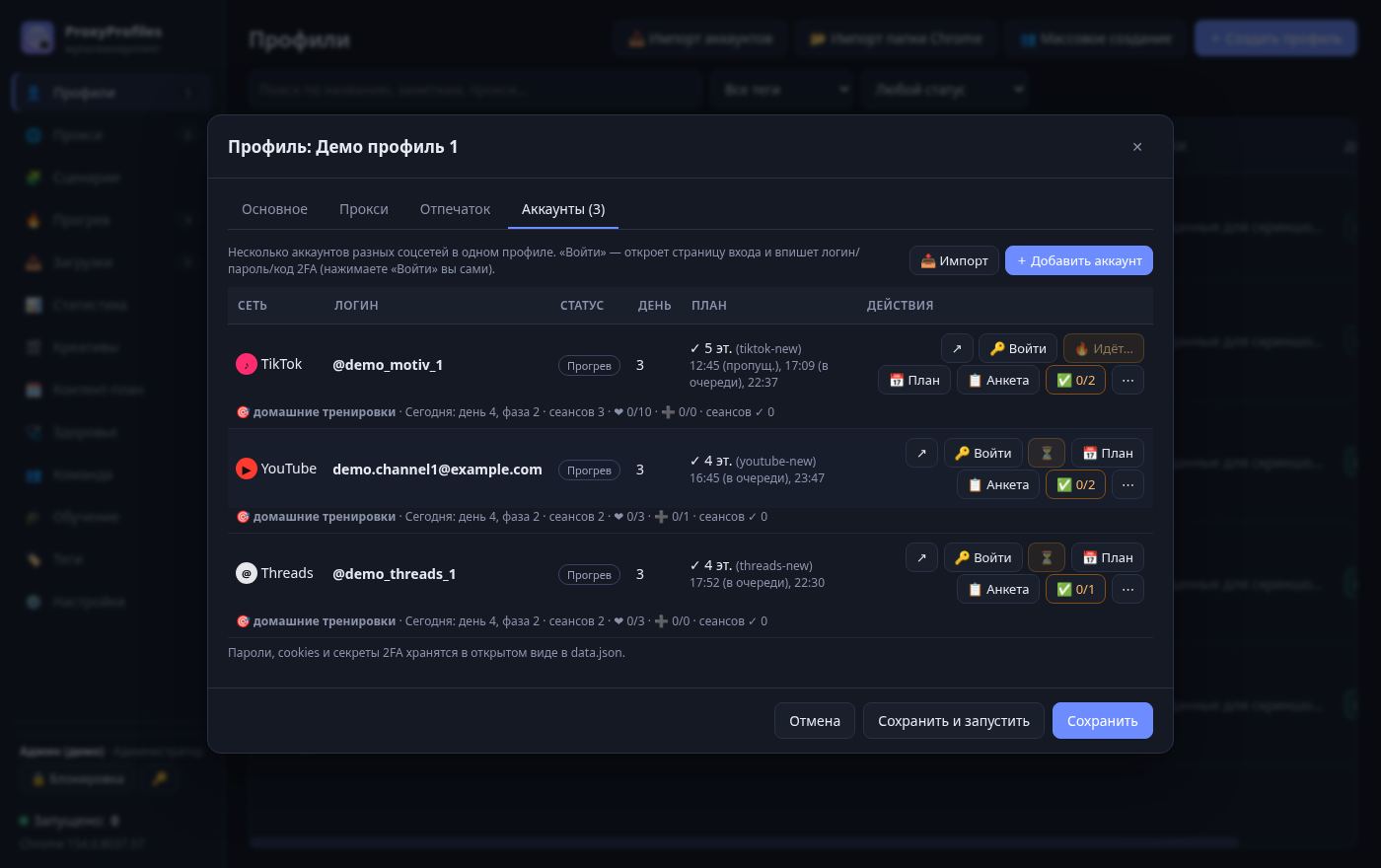1381x868 pixels.
Task: Open the TikTok account in external window arrow
Action: [x=957, y=348]
